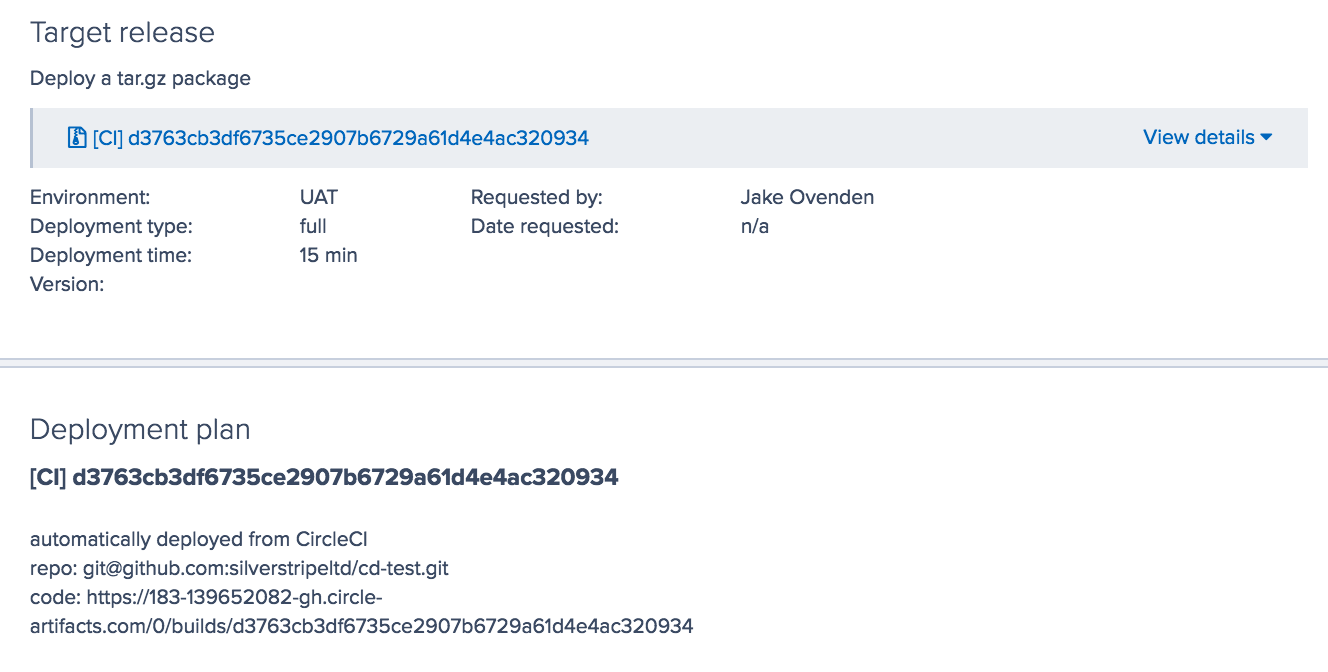
Task: Click the requester name Jake Ovenden
Action: pyautogui.click(x=808, y=197)
